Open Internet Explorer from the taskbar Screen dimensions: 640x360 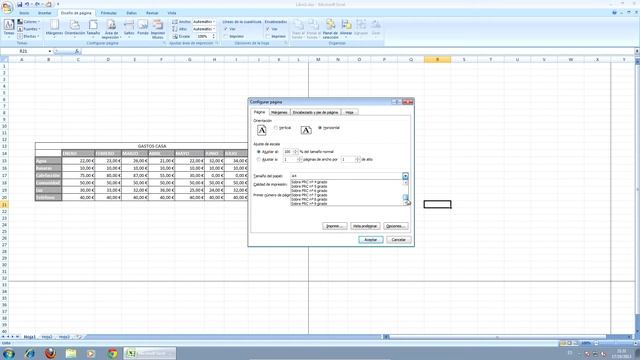click(29, 353)
